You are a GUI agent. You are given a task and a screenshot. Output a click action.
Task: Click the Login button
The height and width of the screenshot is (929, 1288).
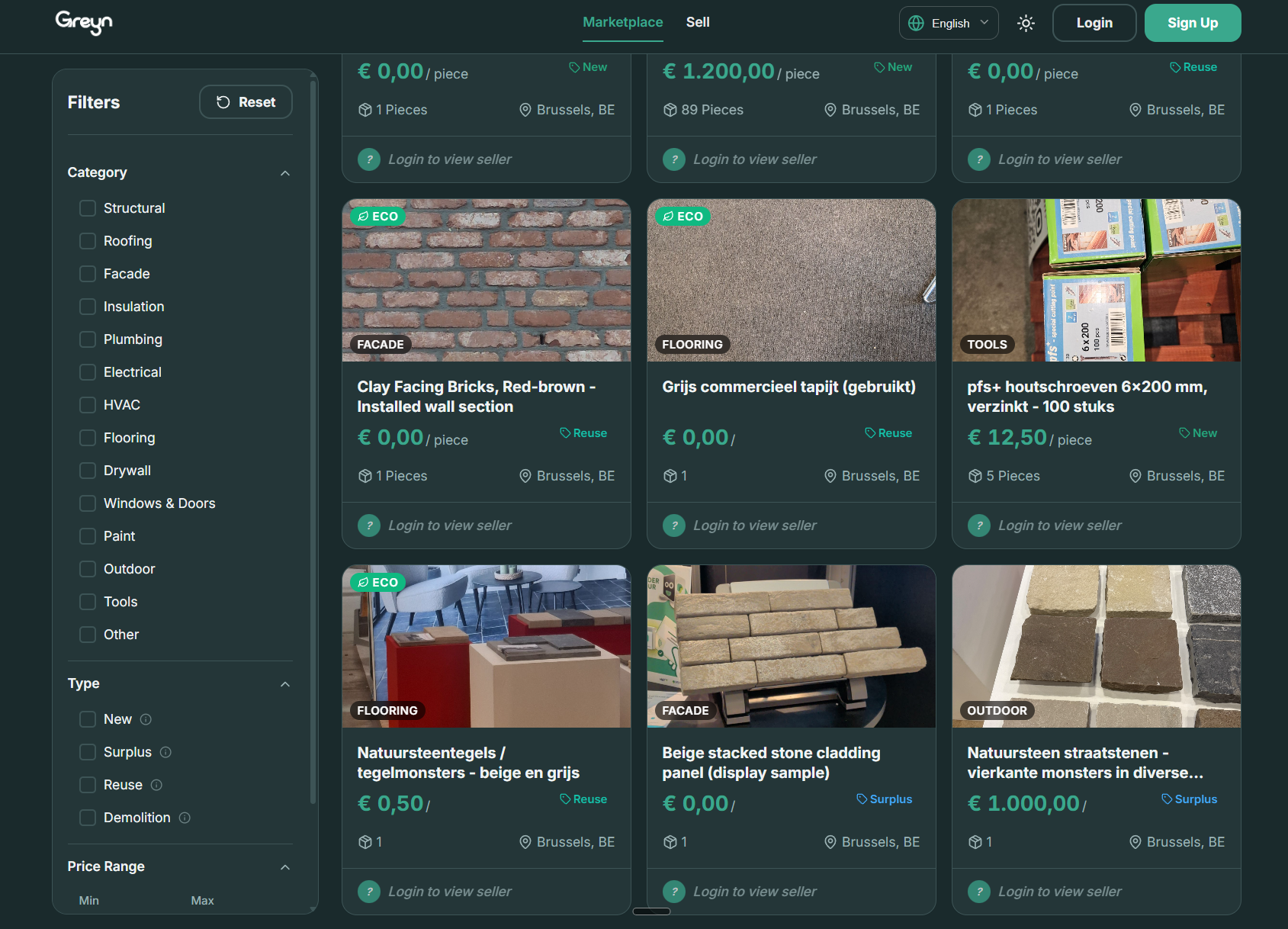pos(1094,23)
